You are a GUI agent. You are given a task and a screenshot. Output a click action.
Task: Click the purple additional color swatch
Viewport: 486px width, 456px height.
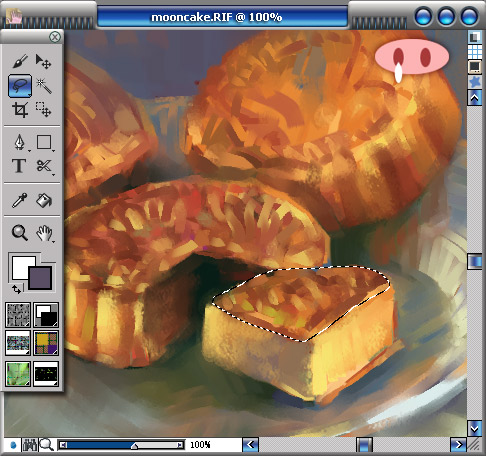click(x=40, y=278)
